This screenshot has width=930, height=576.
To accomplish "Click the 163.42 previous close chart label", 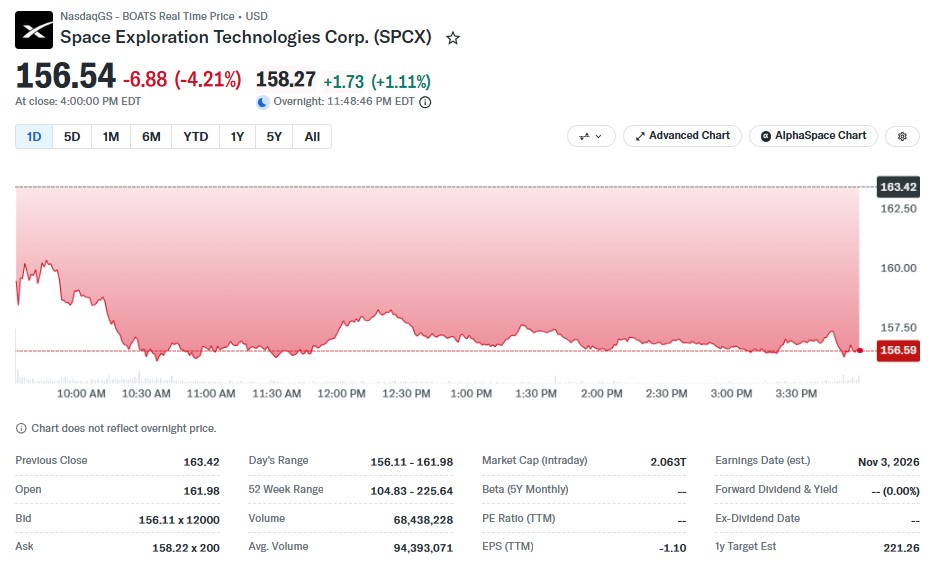I will (x=898, y=187).
